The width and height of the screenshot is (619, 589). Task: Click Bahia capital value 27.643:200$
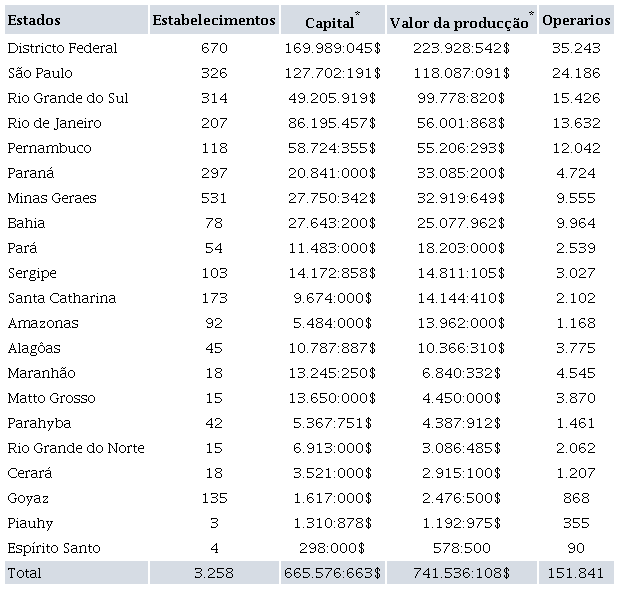pos(331,223)
